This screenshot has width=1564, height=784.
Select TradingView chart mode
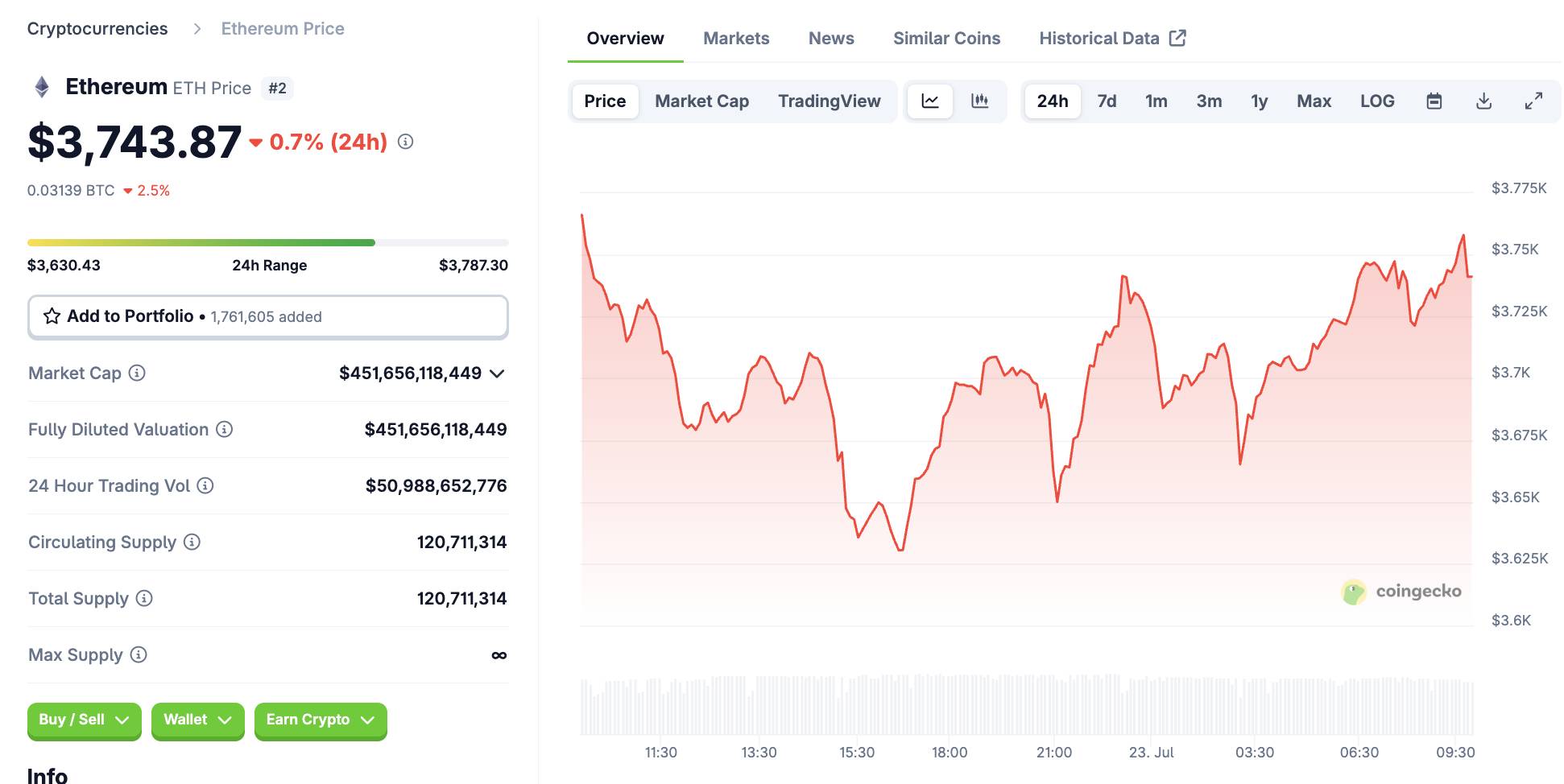point(829,101)
